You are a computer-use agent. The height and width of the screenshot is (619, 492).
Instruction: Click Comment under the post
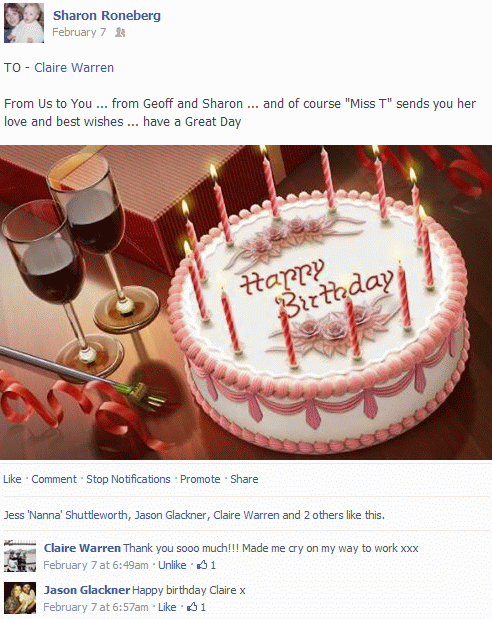coord(54,479)
